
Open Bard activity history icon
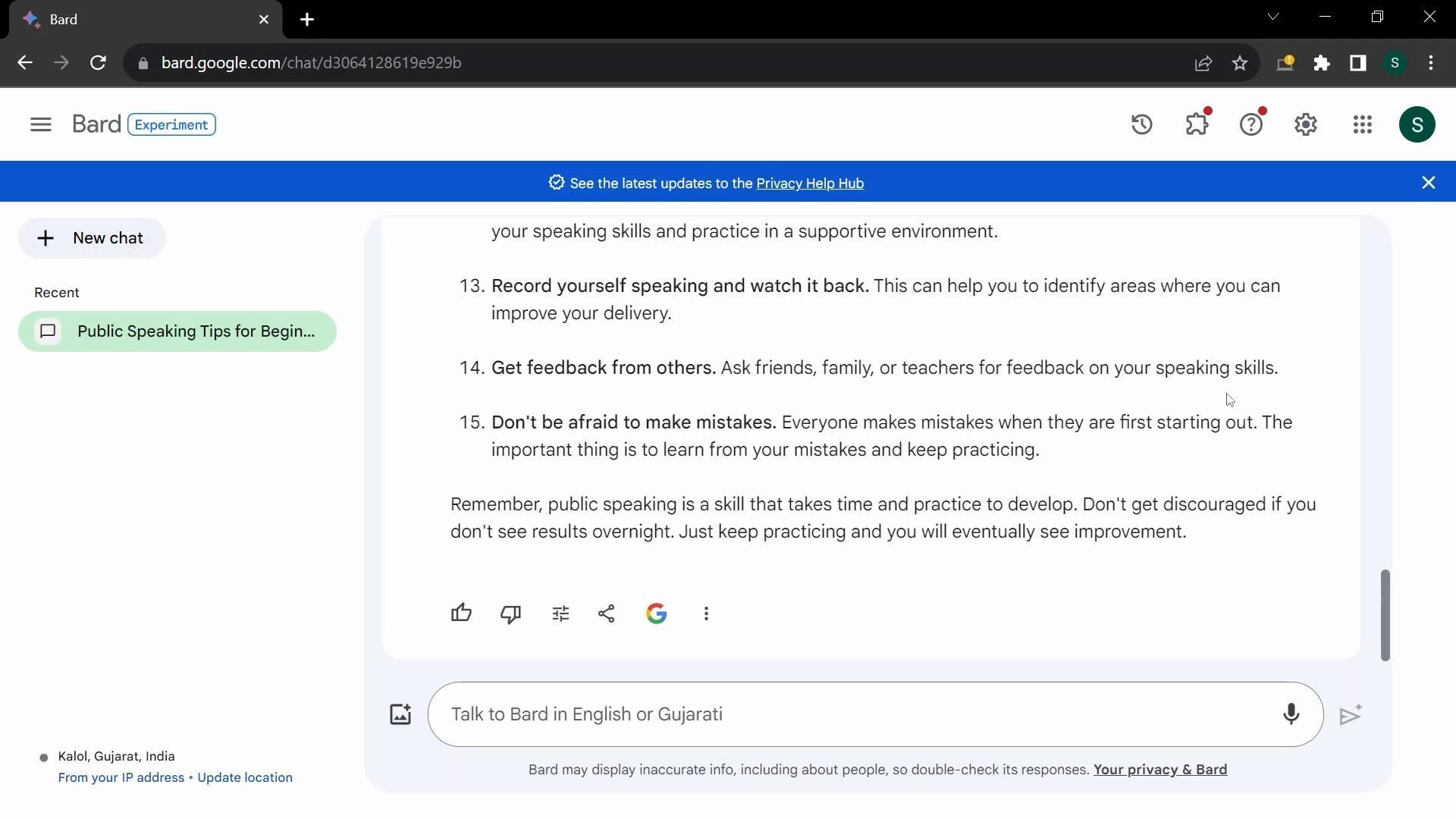1141,124
